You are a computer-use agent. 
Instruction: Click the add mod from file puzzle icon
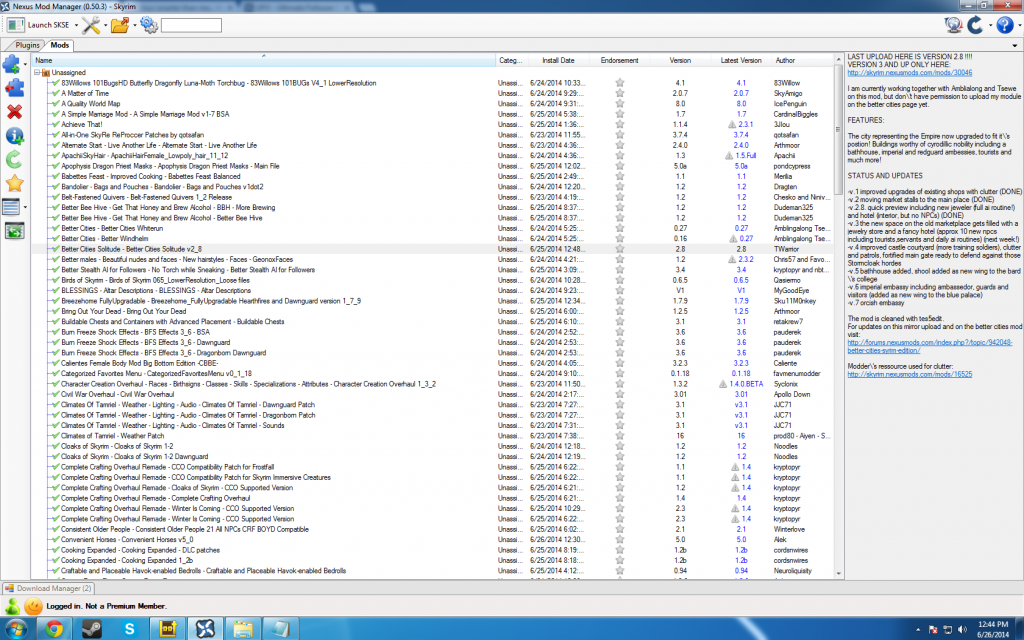(x=13, y=65)
